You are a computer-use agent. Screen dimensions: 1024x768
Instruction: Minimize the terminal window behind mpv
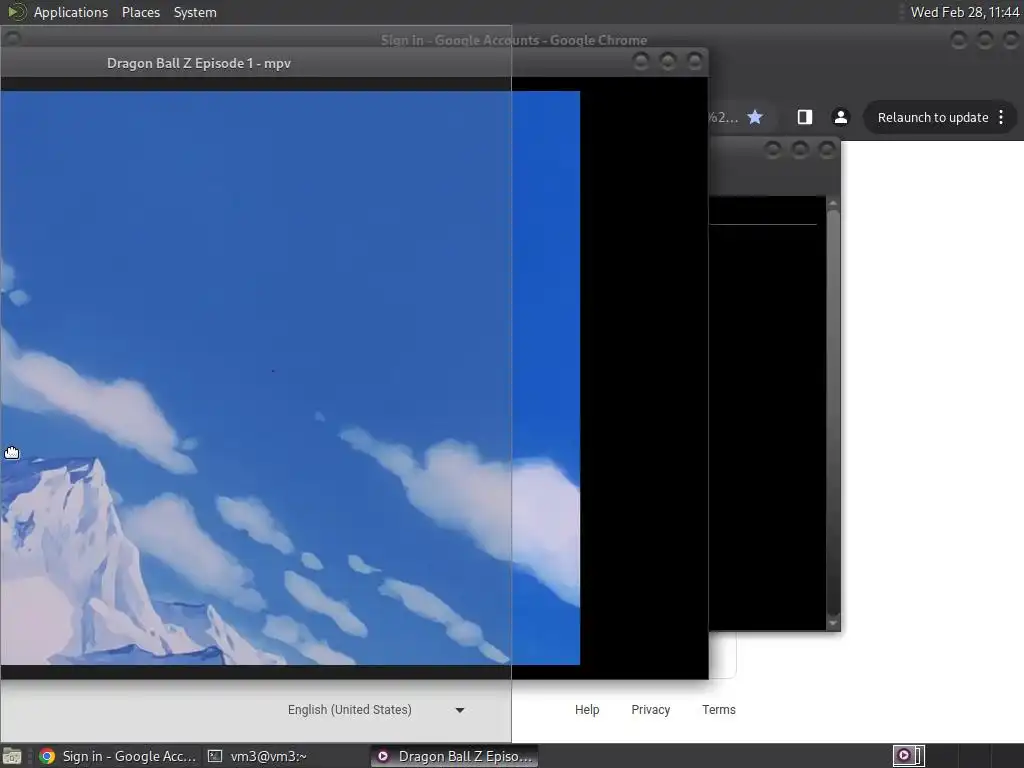coord(773,150)
